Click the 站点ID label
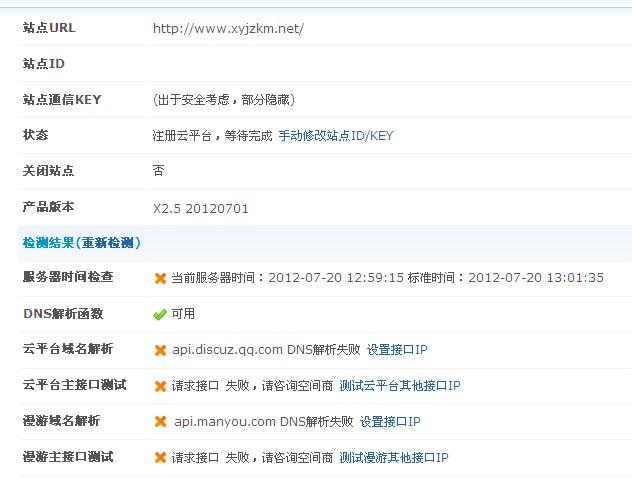Viewport: 632px width, 485px height. 44,64
